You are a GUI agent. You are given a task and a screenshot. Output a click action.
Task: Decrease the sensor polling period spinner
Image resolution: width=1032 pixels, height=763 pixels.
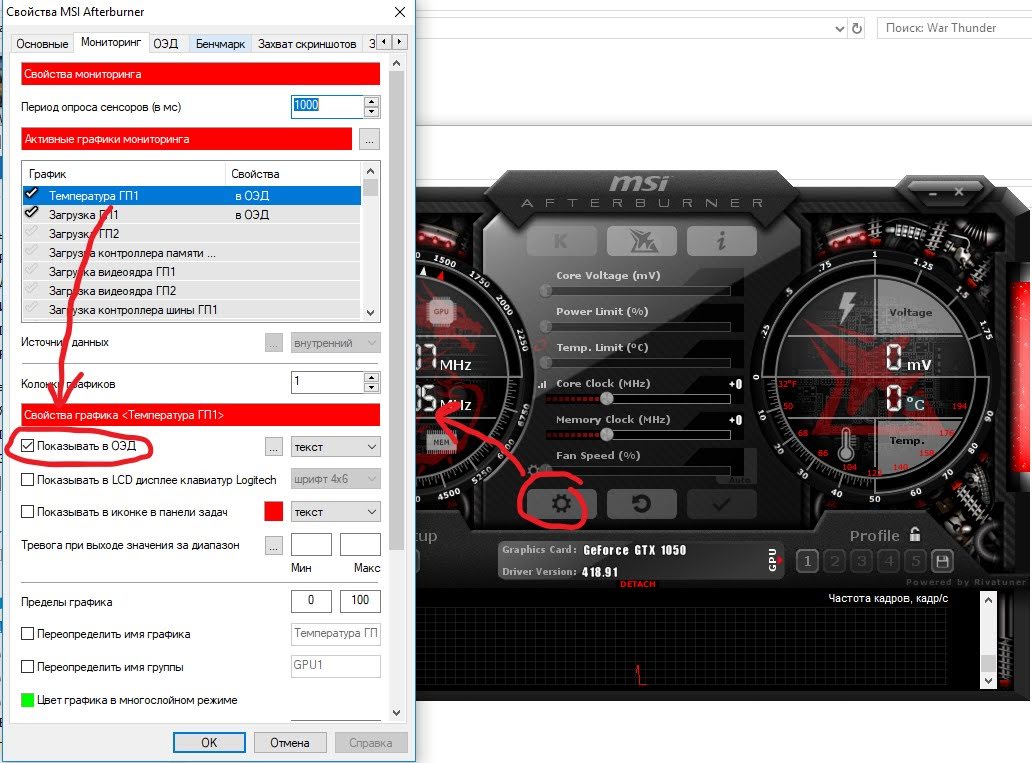[x=372, y=112]
